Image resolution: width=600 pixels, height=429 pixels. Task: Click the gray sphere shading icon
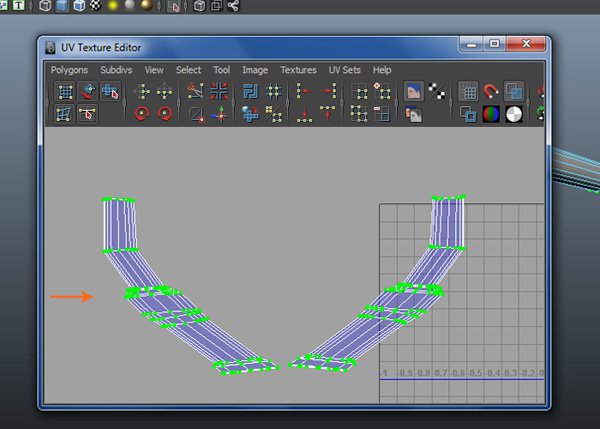pyautogui.click(x=130, y=5)
